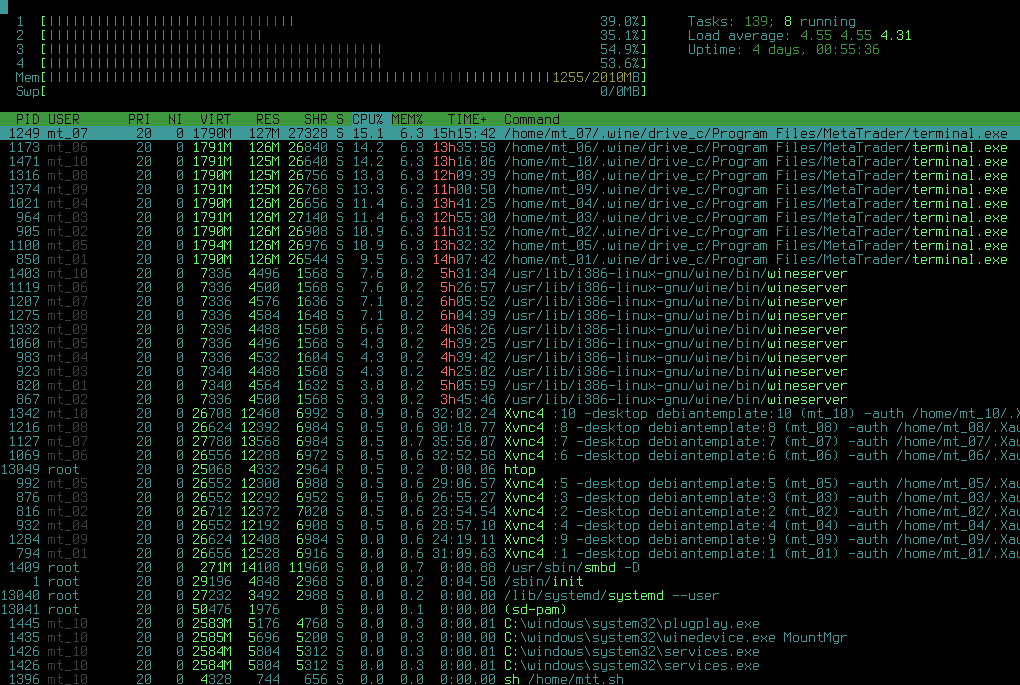Select the root htop process 13049
Viewport: 1020px width, 685px height.
510,469
